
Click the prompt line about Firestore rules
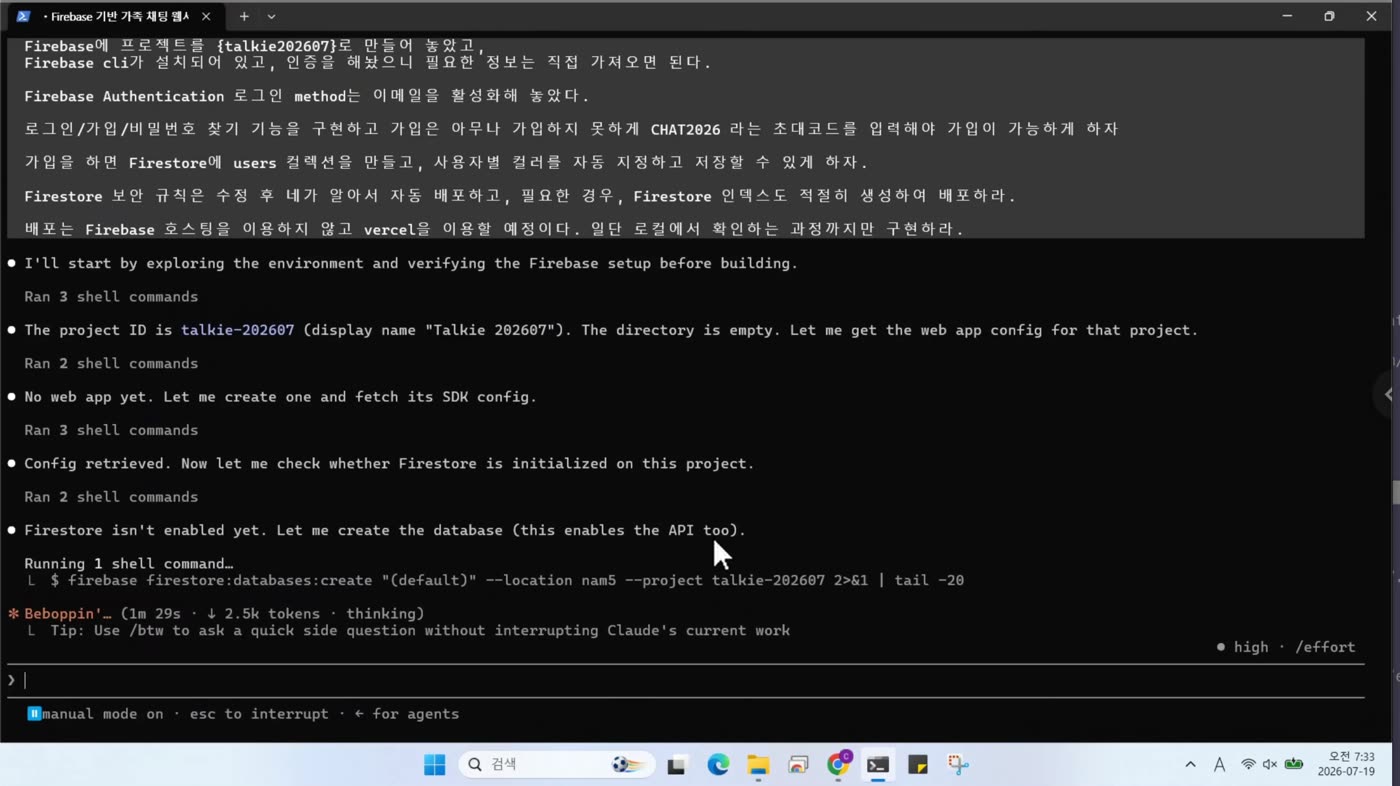pyautogui.click(x=520, y=196)
